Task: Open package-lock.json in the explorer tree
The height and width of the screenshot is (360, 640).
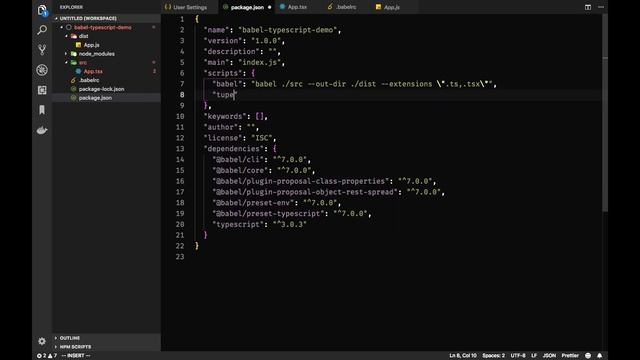Action: [101, 89]
